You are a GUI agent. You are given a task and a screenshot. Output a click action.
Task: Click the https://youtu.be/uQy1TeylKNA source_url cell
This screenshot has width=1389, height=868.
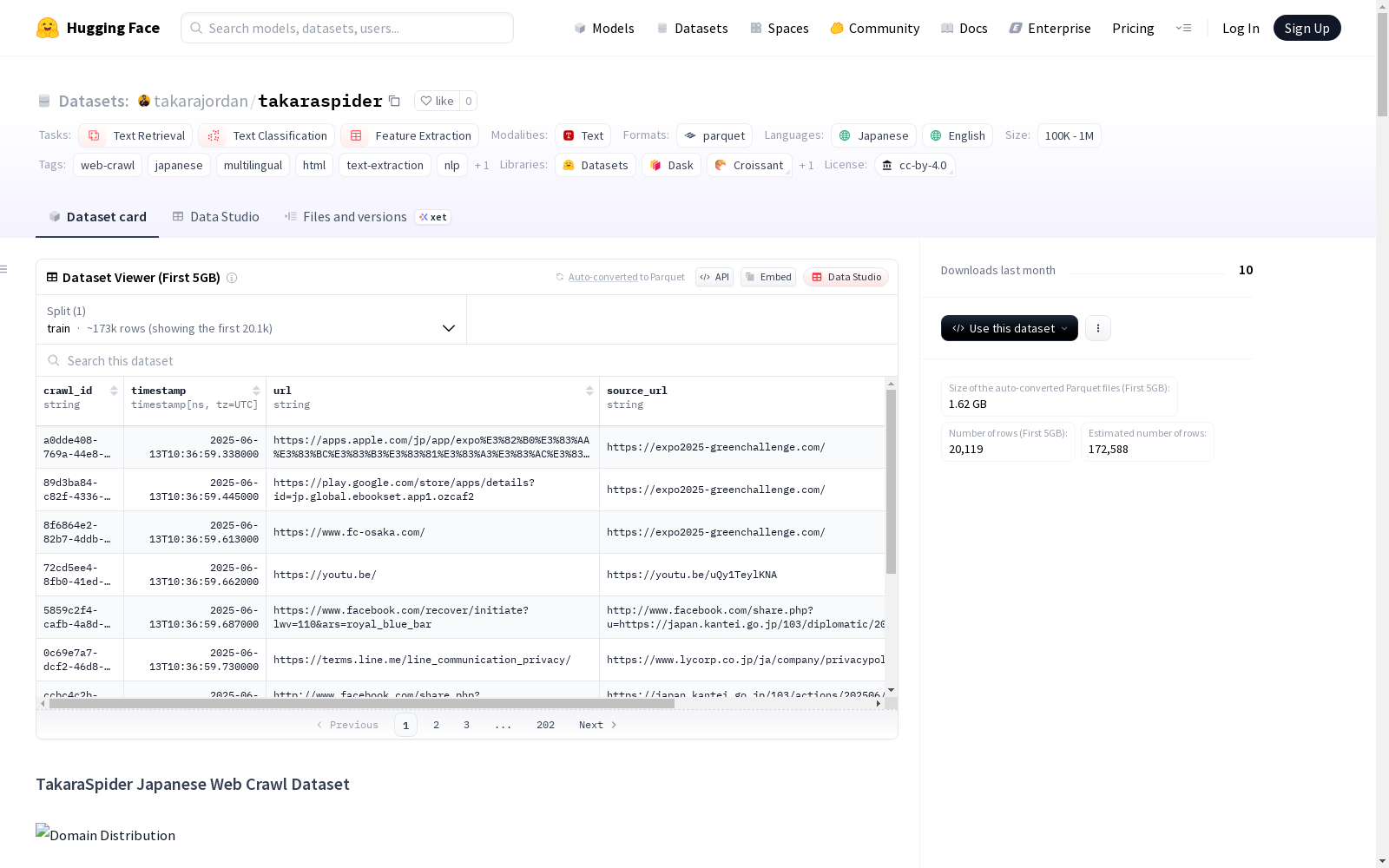[743, 575]
